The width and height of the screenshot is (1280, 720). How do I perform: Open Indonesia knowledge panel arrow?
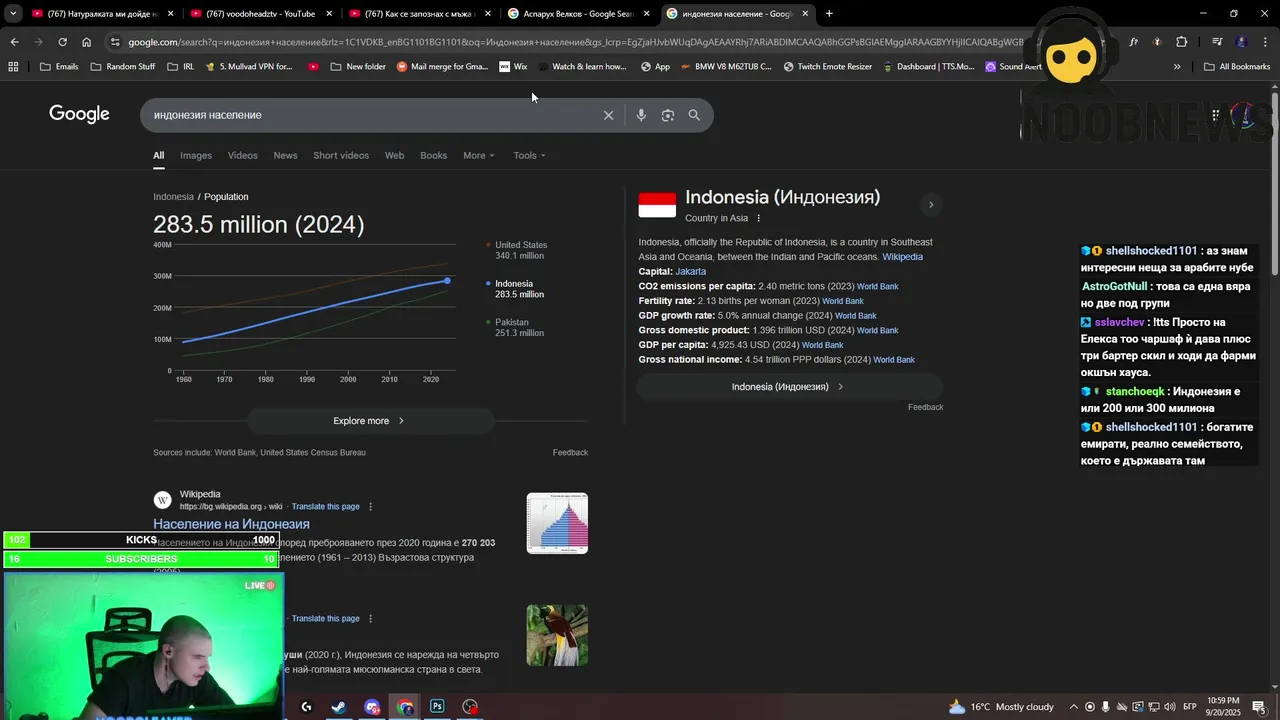point(931,205)
